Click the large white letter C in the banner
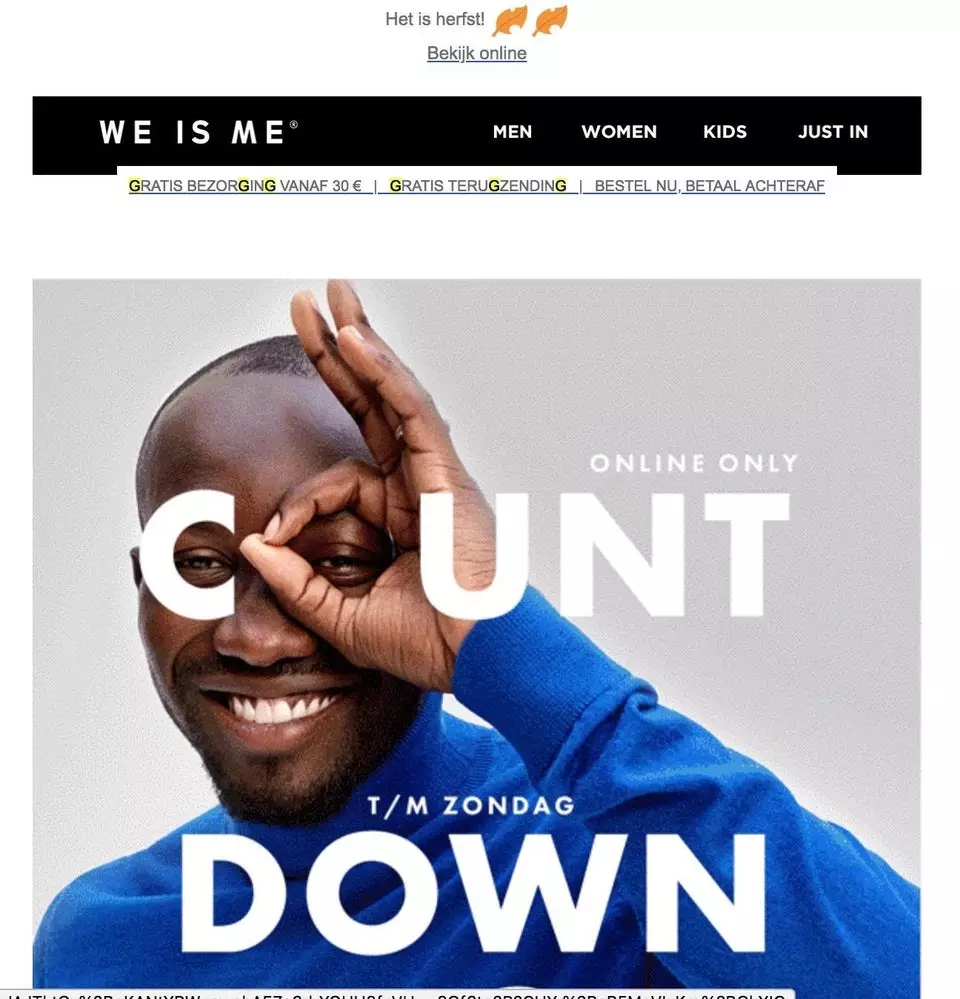 click(x=185, y=554)
